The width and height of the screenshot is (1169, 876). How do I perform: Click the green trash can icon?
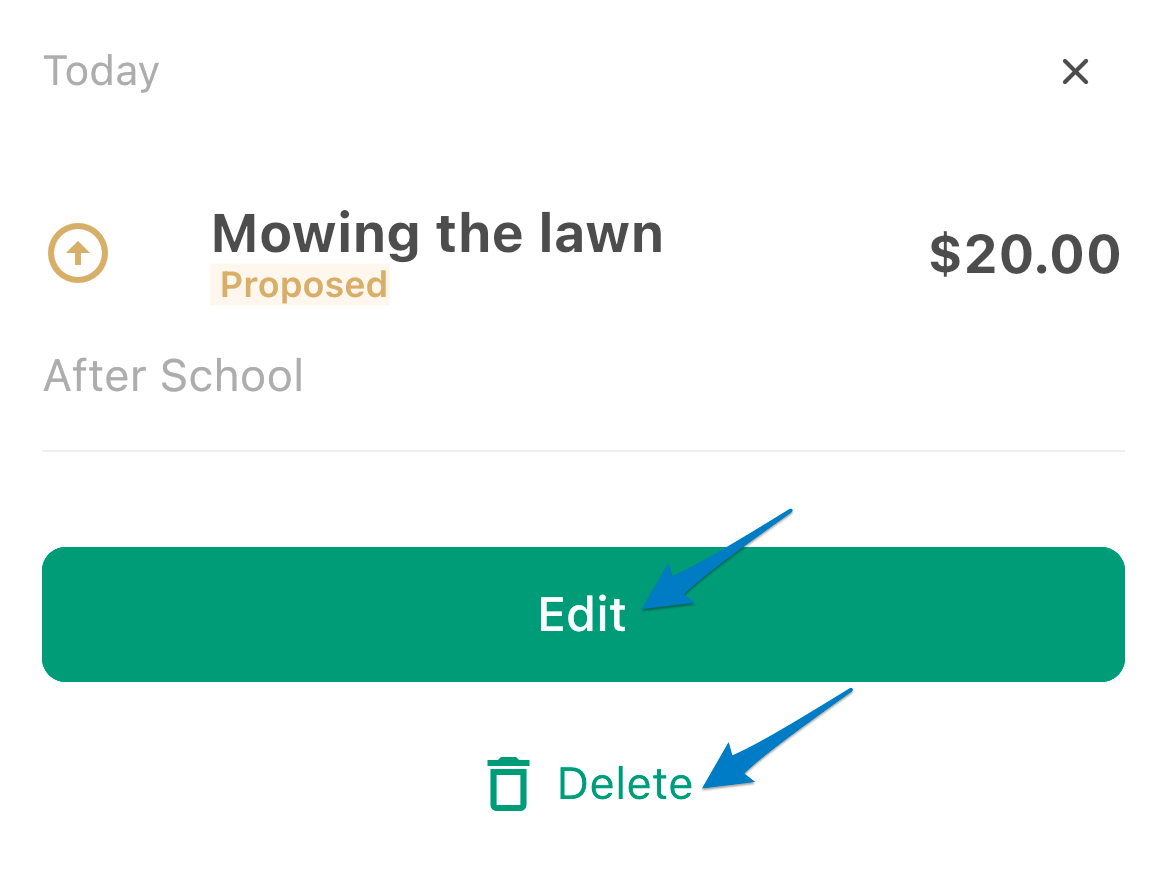508,784
